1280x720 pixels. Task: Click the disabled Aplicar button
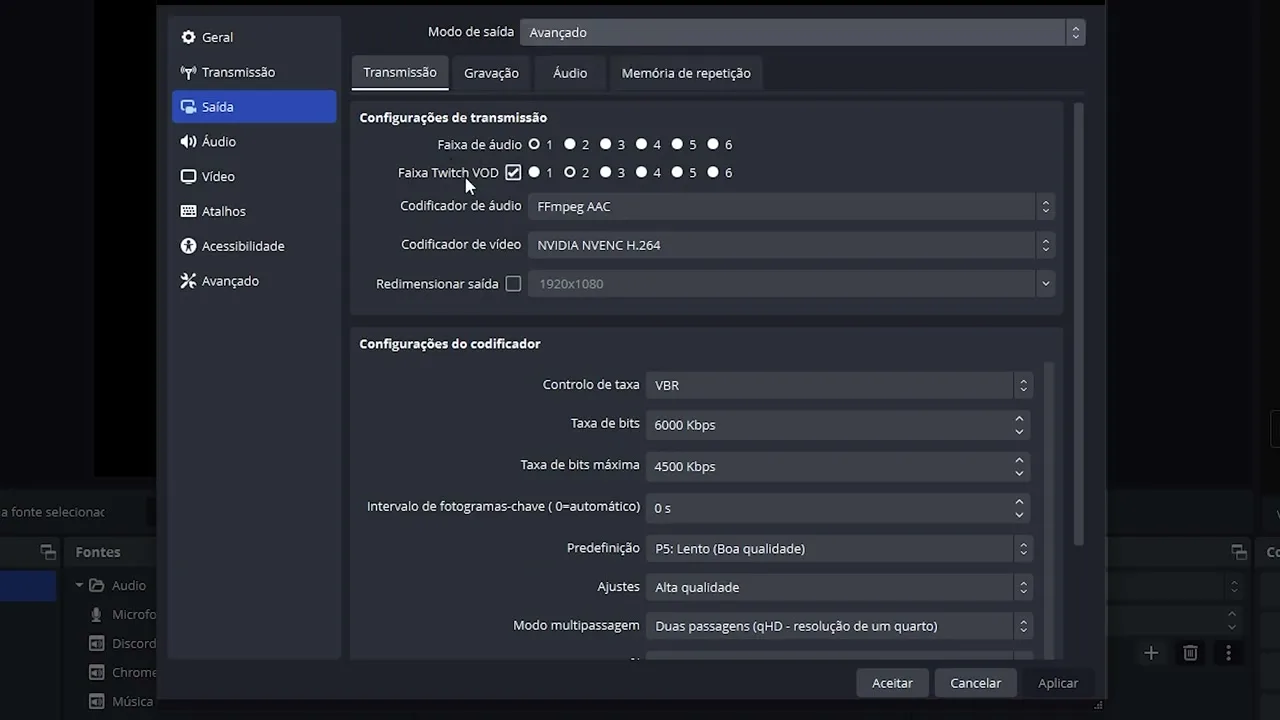point(1058,683)
